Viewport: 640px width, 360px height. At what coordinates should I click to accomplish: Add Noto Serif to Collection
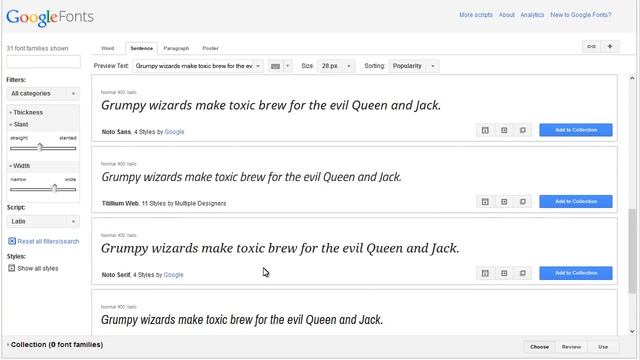pyautogui.click(x=576, y=273)
